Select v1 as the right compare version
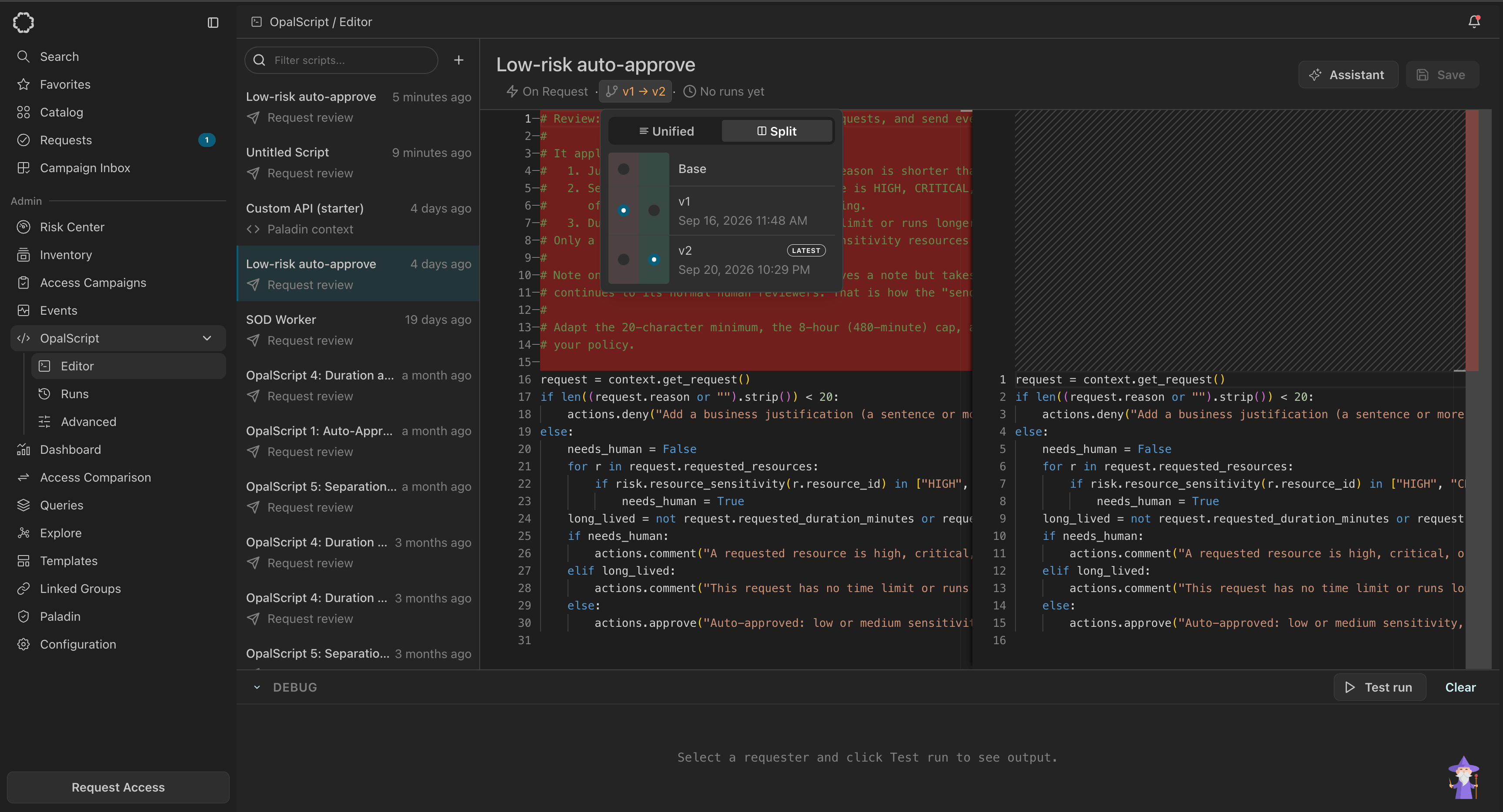This screenshot has width=1503, height=812. [654, 210]
